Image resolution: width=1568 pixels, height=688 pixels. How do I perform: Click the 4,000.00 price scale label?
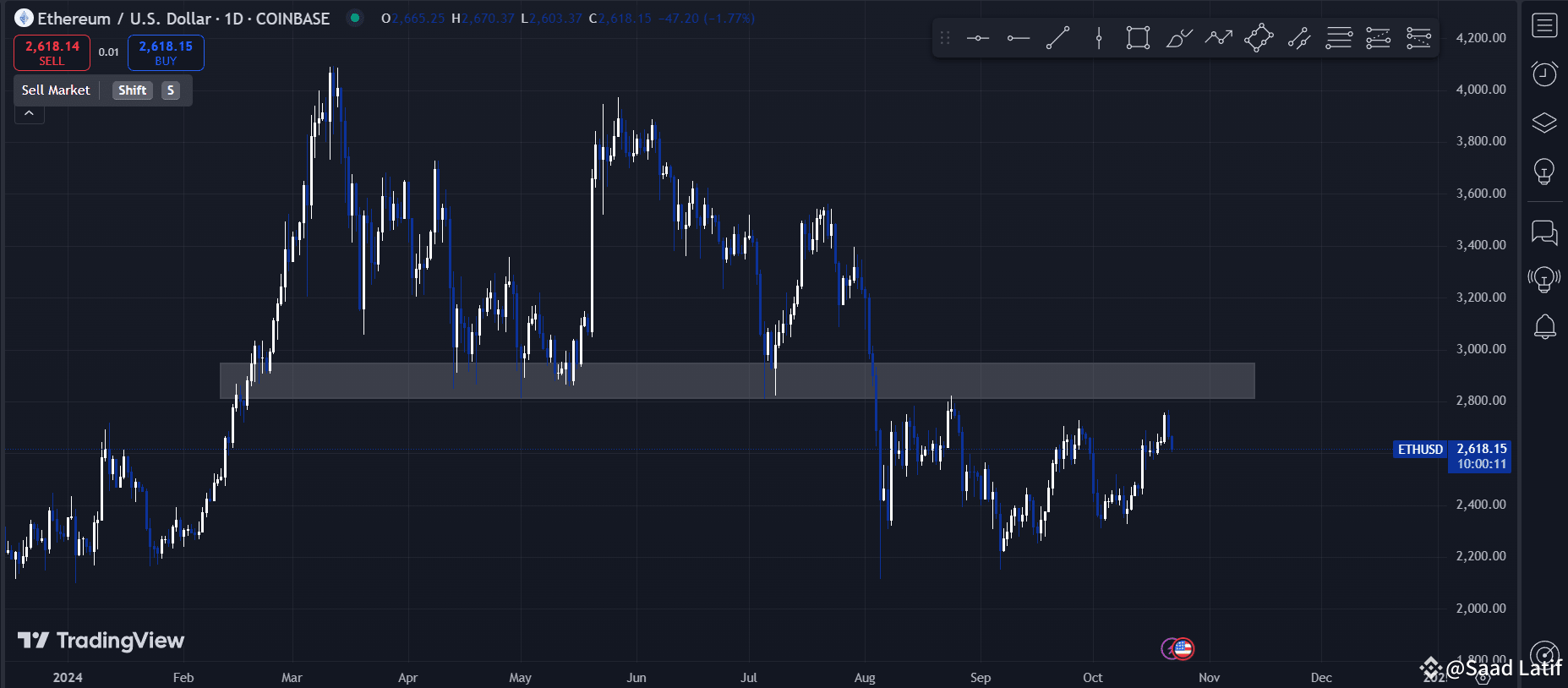pyautogui.click(x=1481, y=90)
